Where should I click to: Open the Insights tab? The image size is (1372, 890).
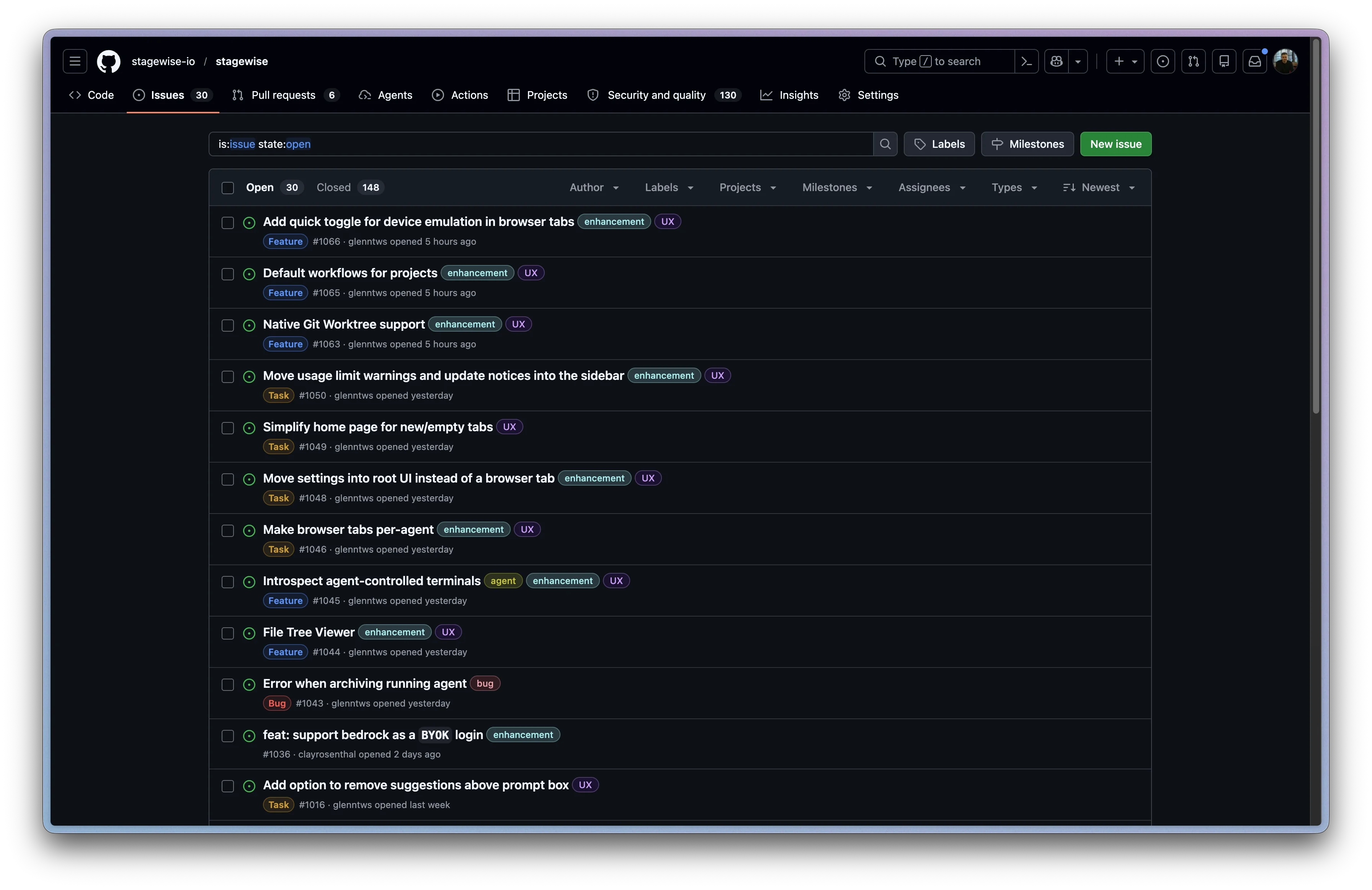789,95
